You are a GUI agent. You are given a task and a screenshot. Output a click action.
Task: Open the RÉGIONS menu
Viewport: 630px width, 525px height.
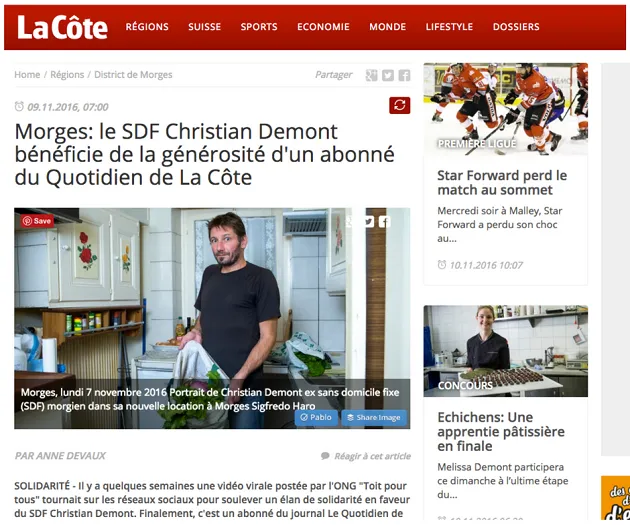(x=147, y=27)
